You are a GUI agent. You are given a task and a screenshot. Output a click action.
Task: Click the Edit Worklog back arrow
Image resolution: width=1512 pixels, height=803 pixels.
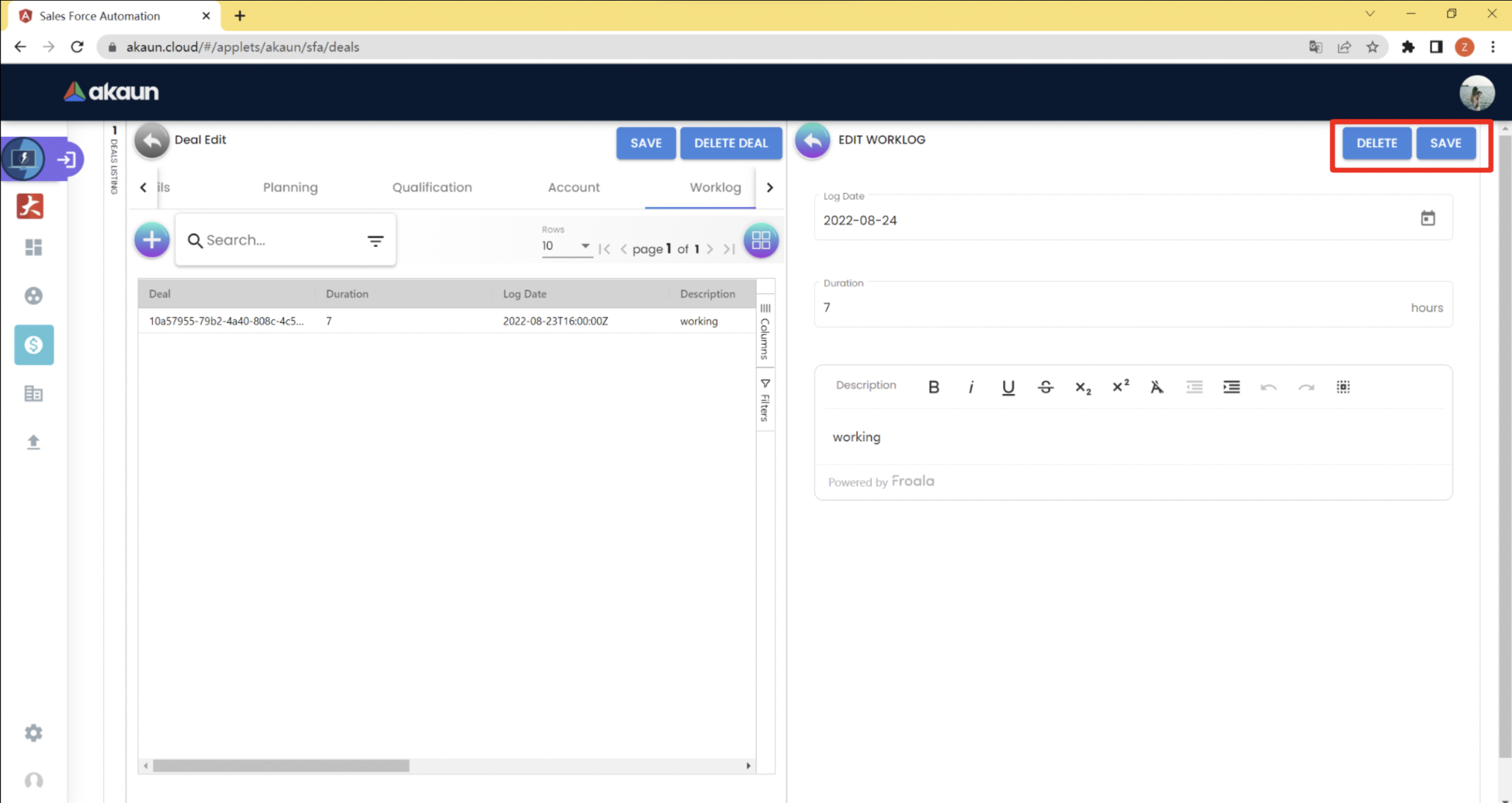(812, 140)
